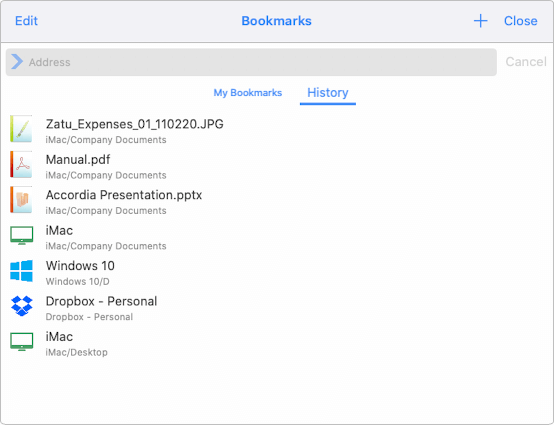Click the Dropbox logo icon

click(22, 306)
